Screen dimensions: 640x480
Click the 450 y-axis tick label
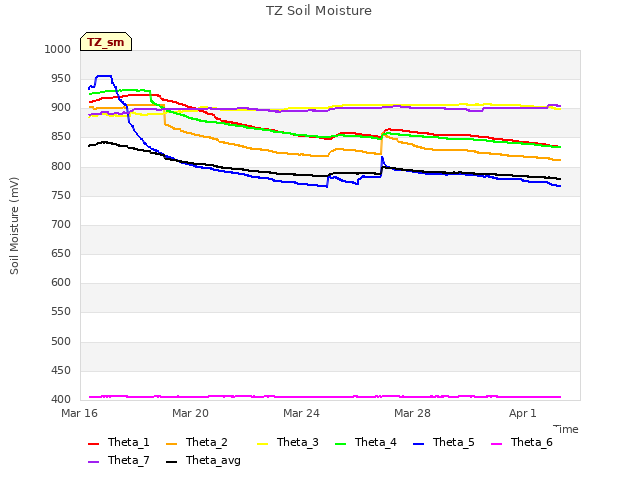61,370
